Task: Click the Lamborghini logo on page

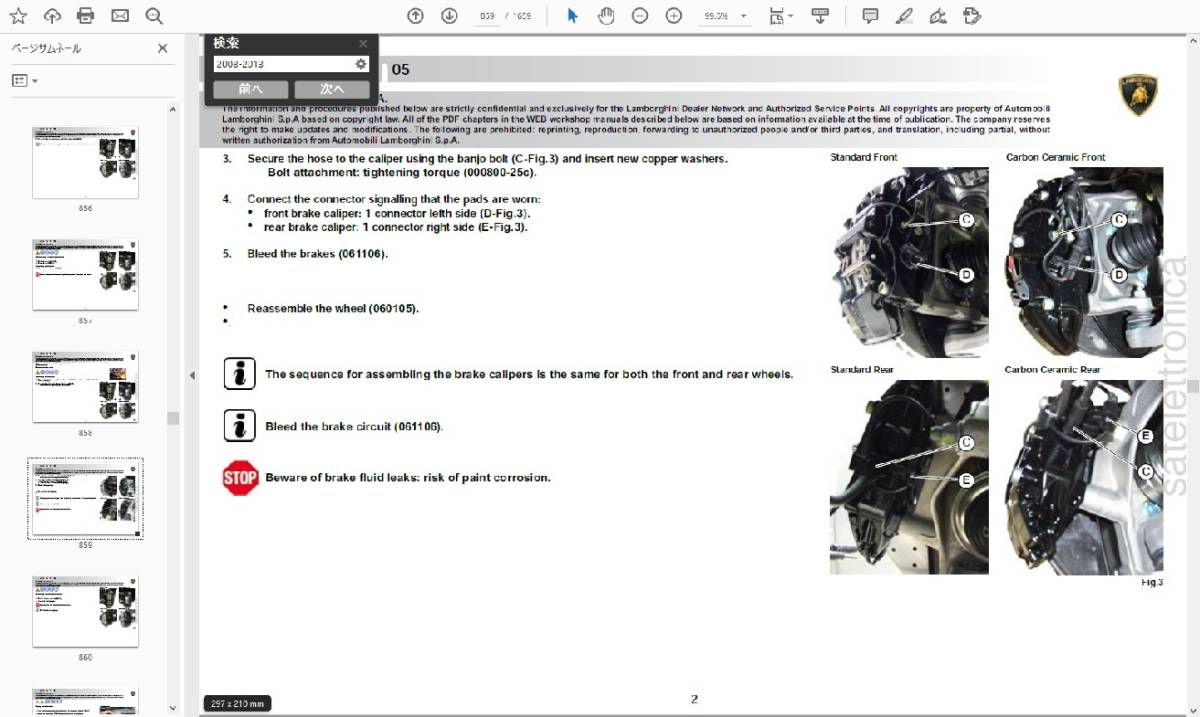Action: pyautogui.click(x=1136, y=96)
